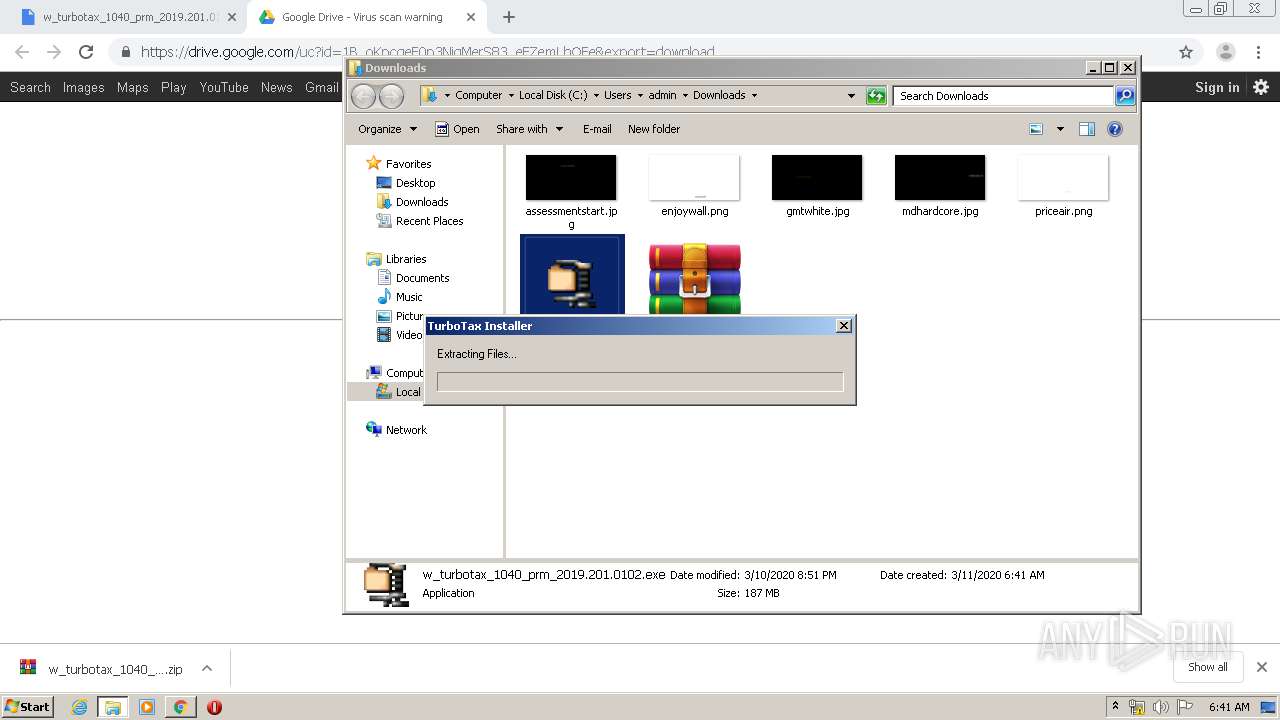Select mdhardcore.jpg thumbnail

pyautogui.click(x=940, y=178)
